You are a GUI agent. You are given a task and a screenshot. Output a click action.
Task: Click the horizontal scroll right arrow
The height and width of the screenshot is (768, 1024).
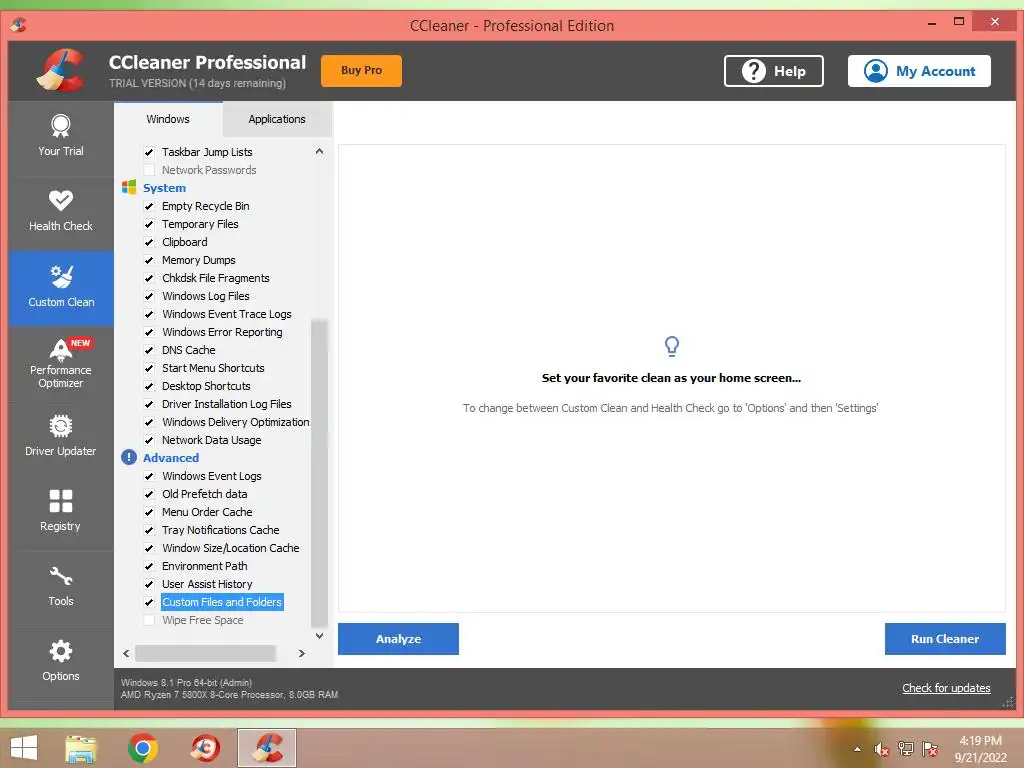(x=301, y=653)
